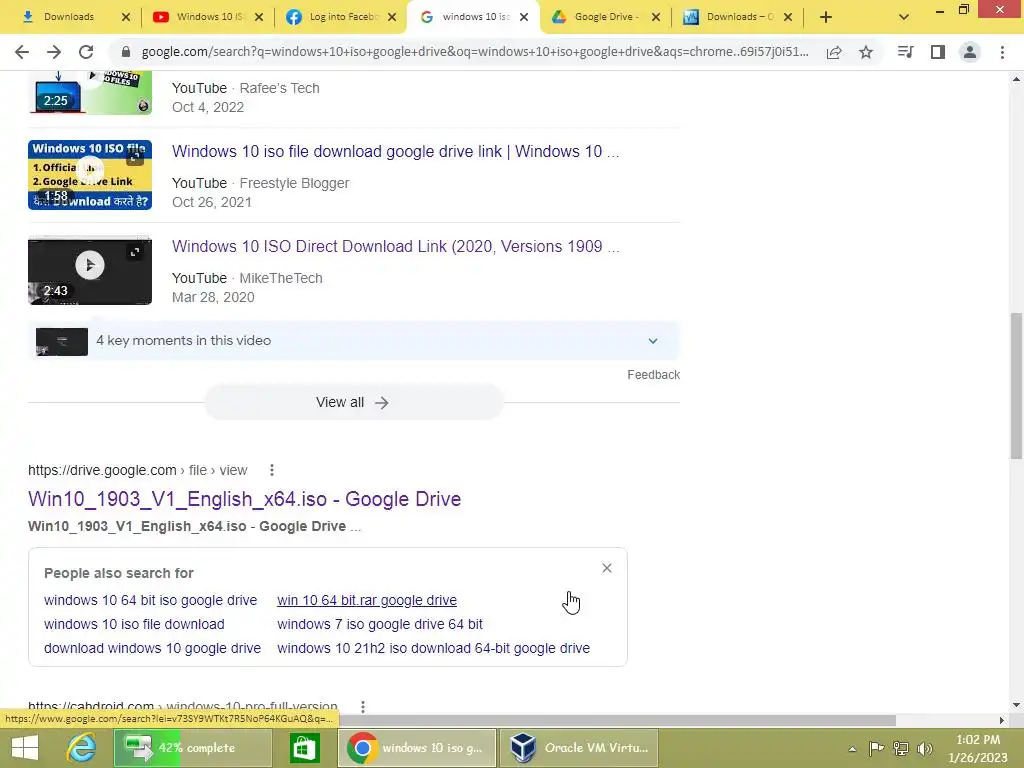
Task: Search for windows 10 iso file download
Action: [134, 624]
